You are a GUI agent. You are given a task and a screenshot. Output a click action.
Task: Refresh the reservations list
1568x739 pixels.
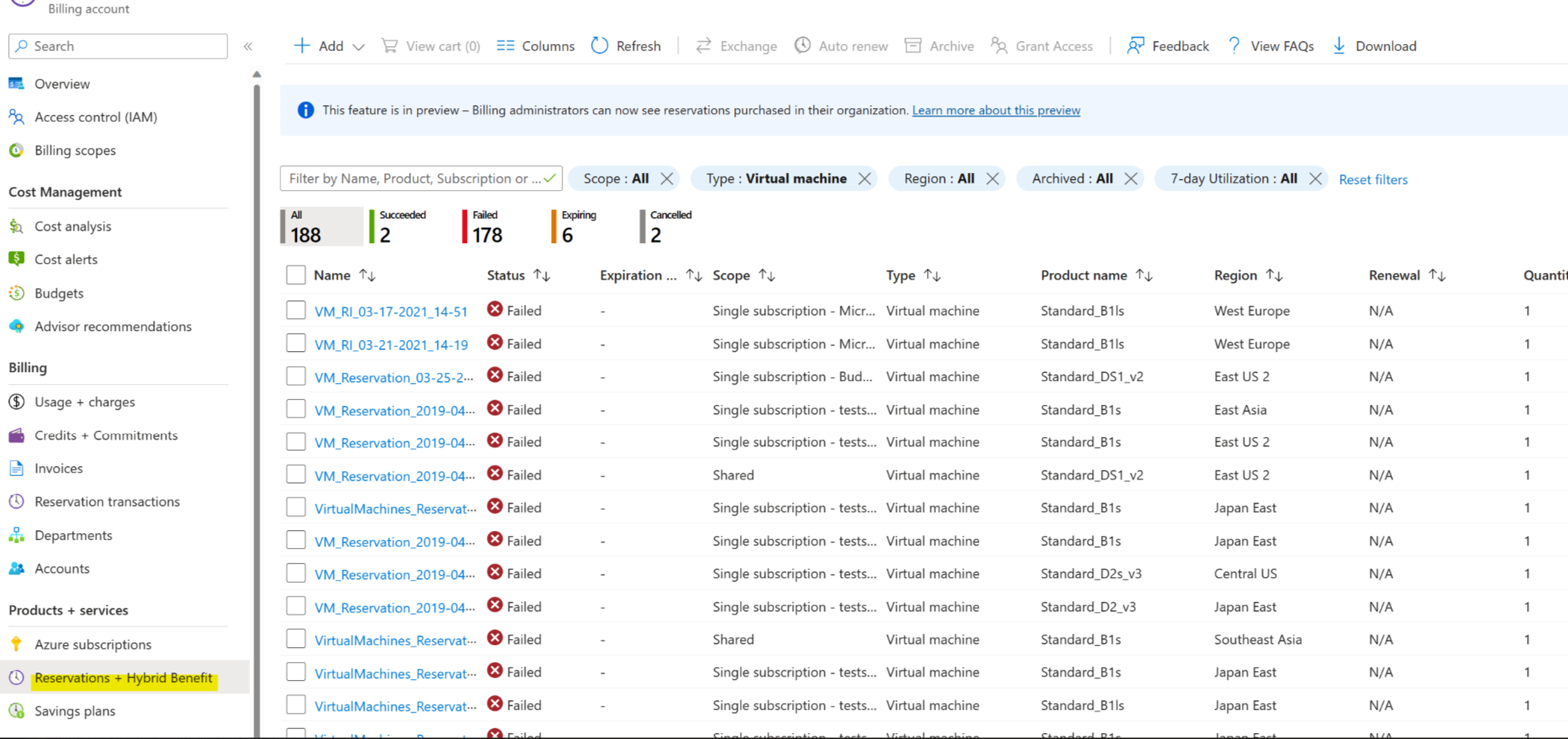(x=626, y=45)
